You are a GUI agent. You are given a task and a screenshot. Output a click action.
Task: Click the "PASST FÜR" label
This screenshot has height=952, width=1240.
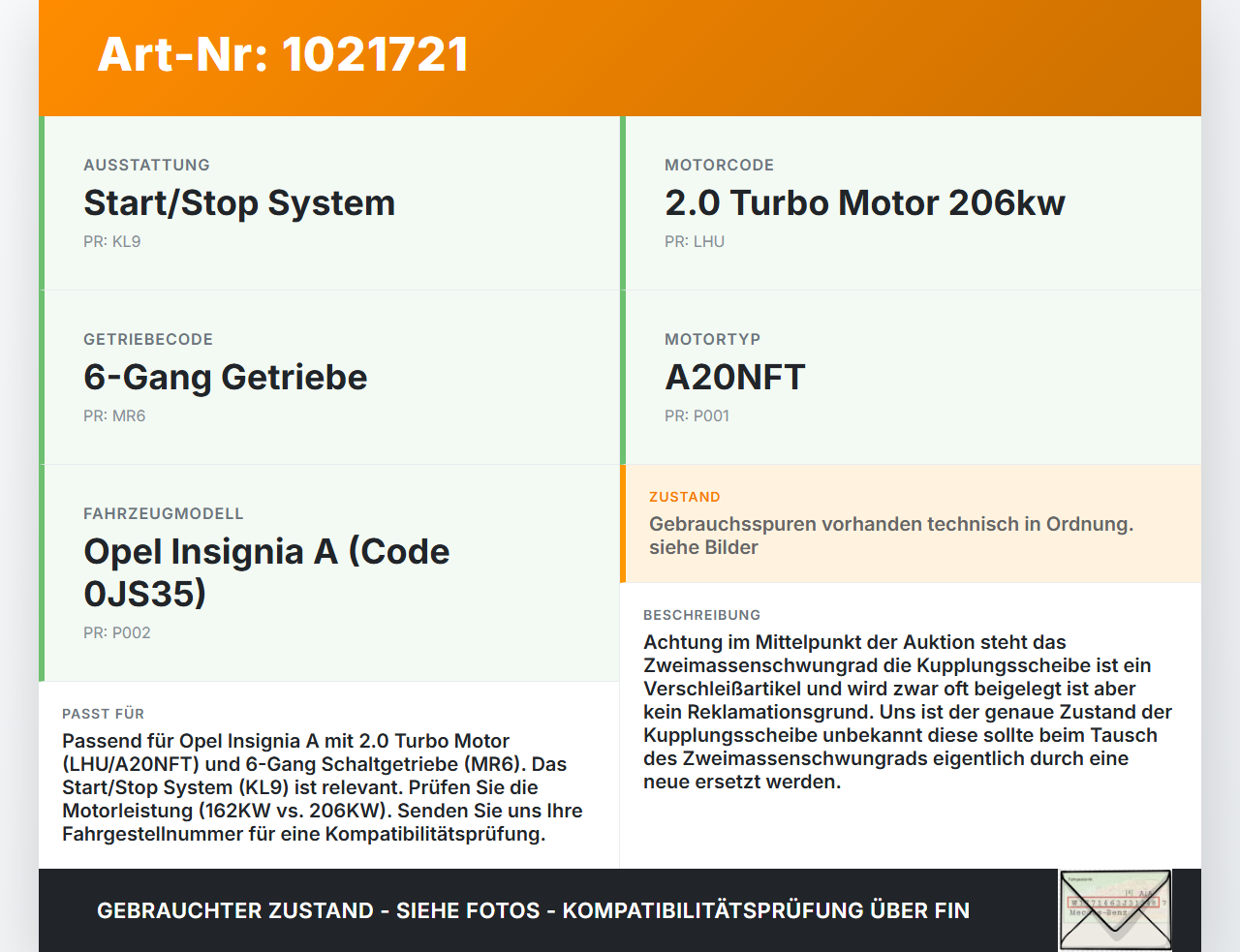[x=103, y=714]
